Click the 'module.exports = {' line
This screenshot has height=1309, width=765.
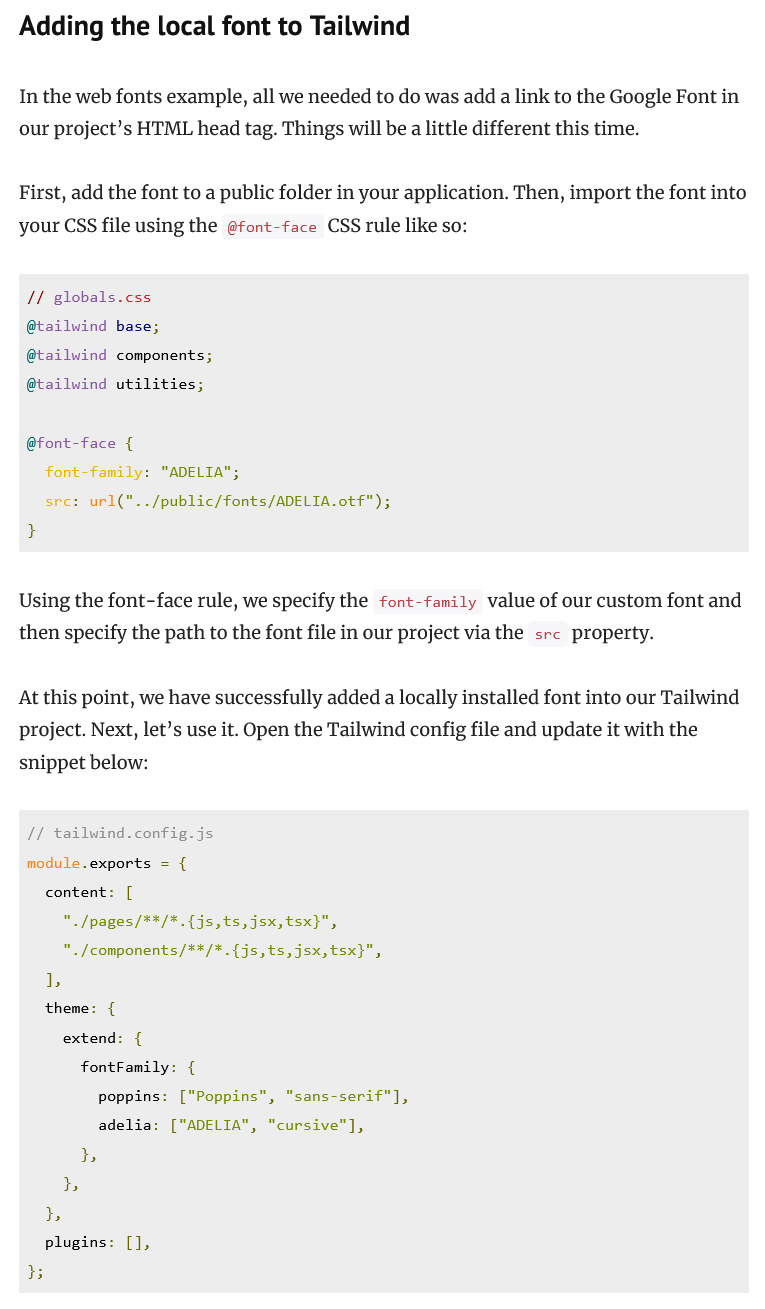coord(107,863)
